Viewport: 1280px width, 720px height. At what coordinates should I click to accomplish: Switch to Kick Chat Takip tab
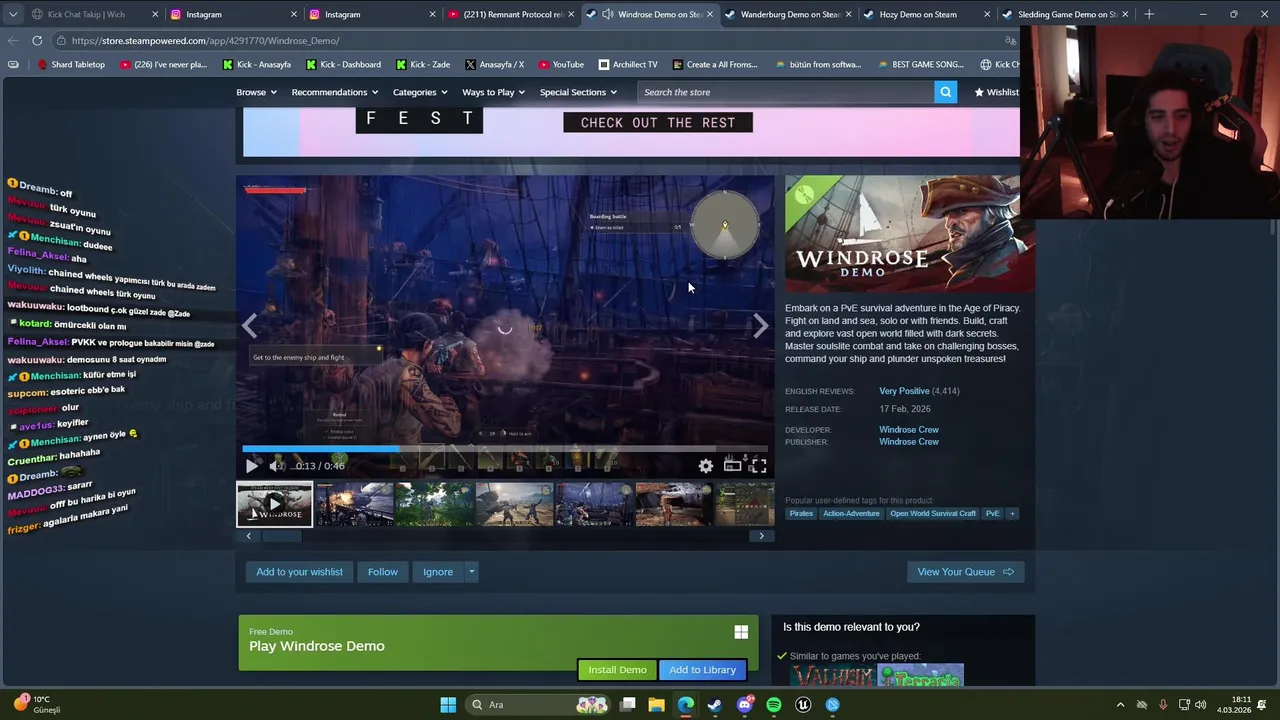tap(86, 14)
